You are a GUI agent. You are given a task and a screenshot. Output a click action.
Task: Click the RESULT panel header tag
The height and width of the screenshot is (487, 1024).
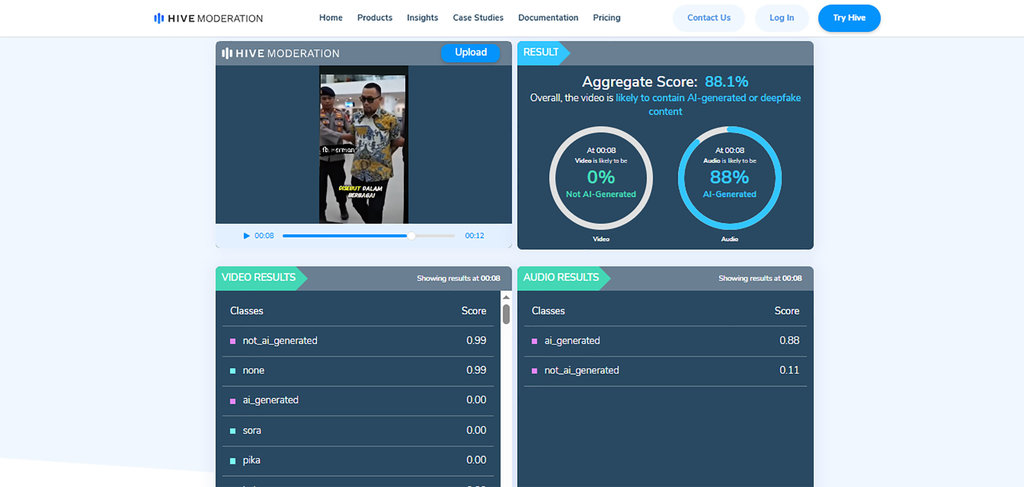(541, 53)
